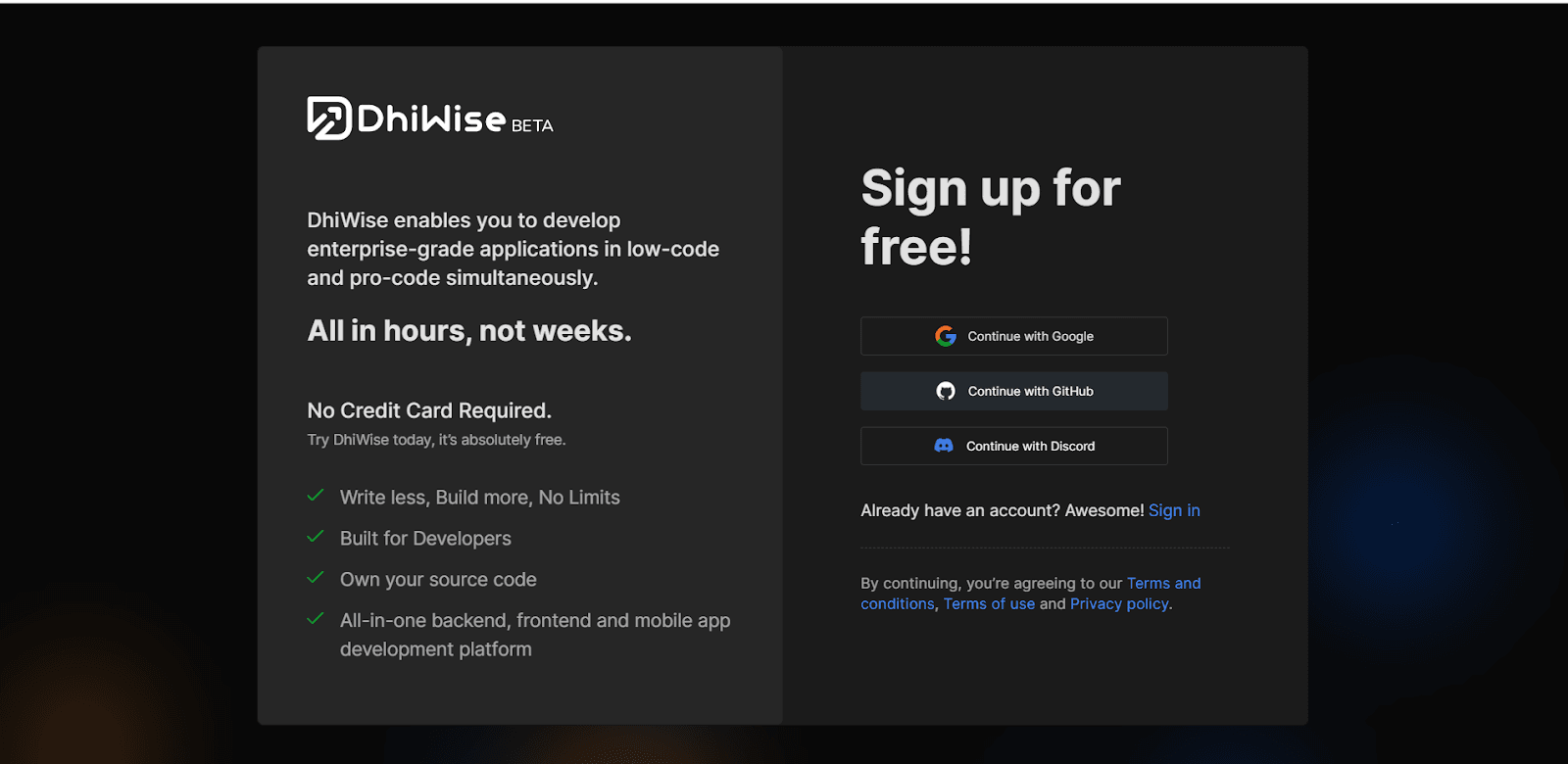1568x764 pixels.
Task: Open the Privacy policy link
Action: 1119,604
